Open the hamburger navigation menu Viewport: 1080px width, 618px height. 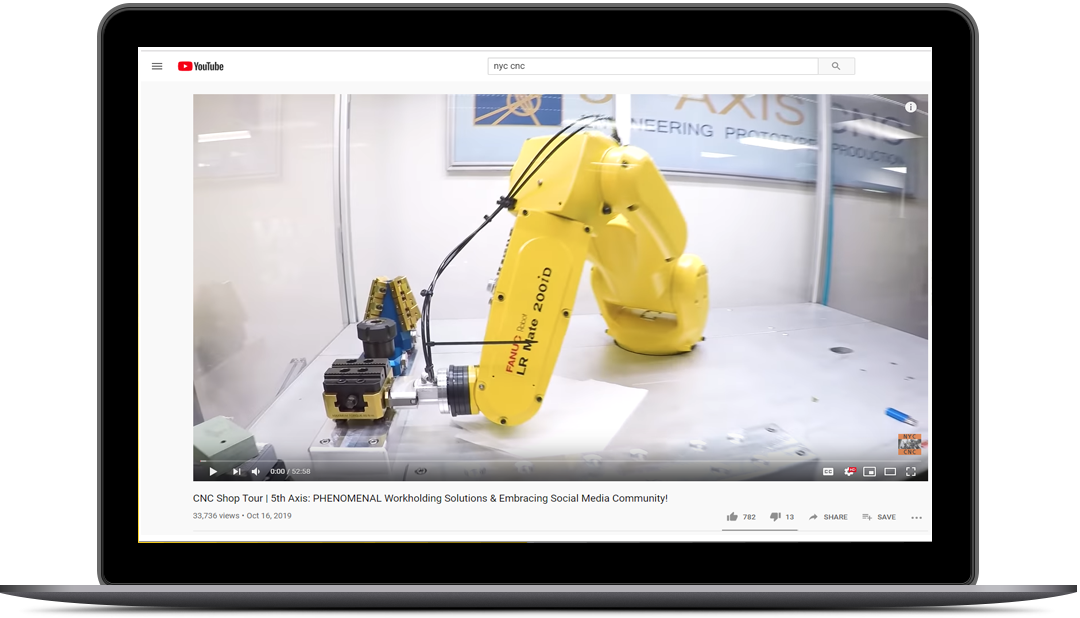click(157, 65)
